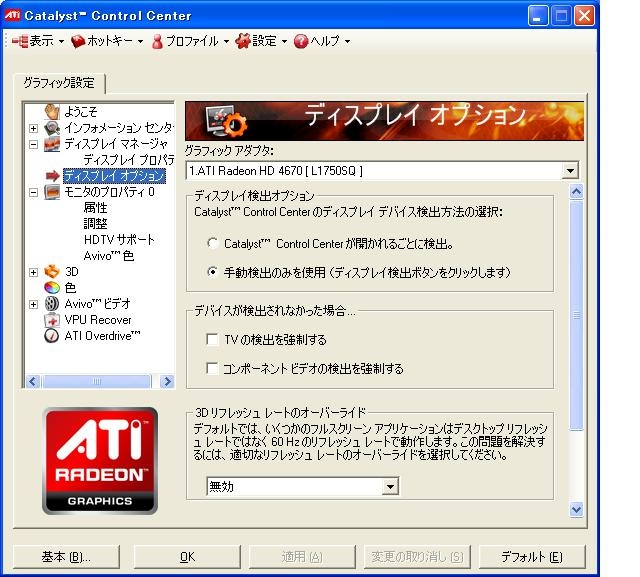Viewport: 640px width, 577px height.
Task: Select the グラフィック設定 tab
Action: pyautogui.click(x=59, y=83)
